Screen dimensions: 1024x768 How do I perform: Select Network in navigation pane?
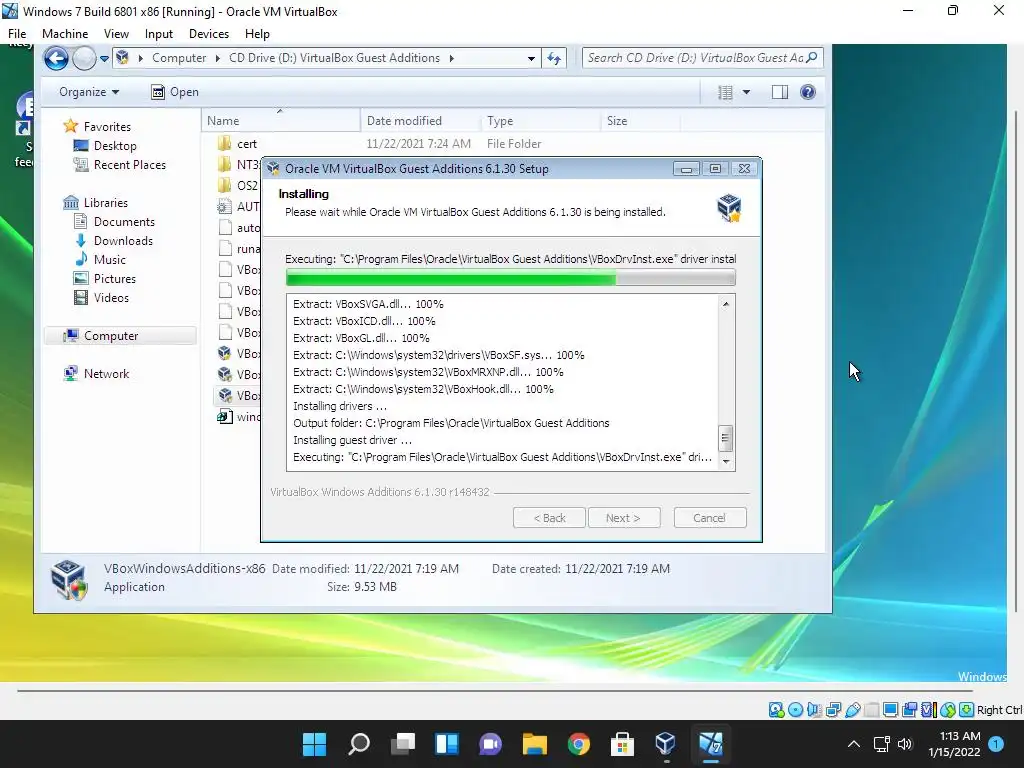97,374
